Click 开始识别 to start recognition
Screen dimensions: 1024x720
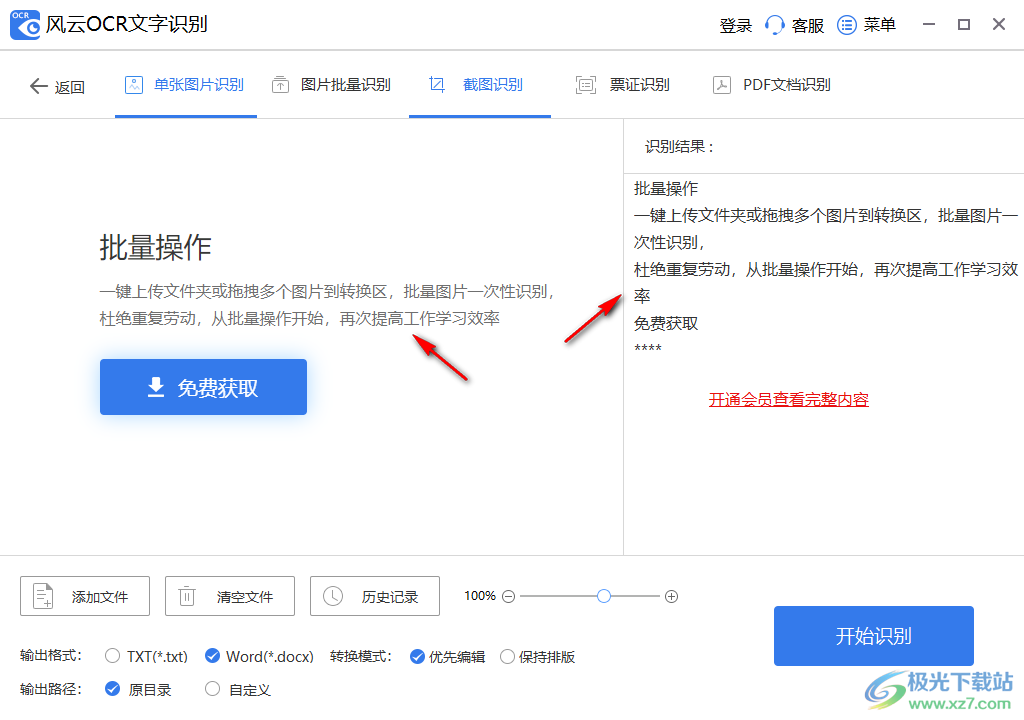pos(874,636)
